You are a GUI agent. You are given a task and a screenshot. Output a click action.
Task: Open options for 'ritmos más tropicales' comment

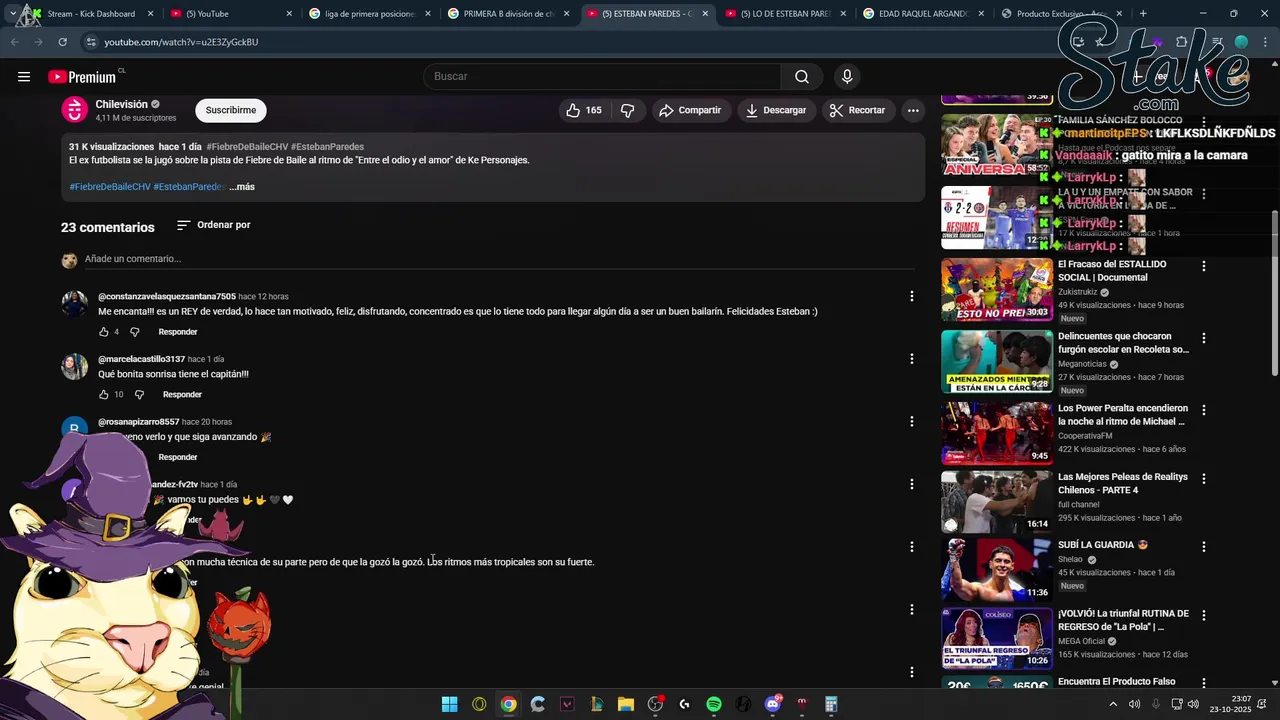coord(911,547)
